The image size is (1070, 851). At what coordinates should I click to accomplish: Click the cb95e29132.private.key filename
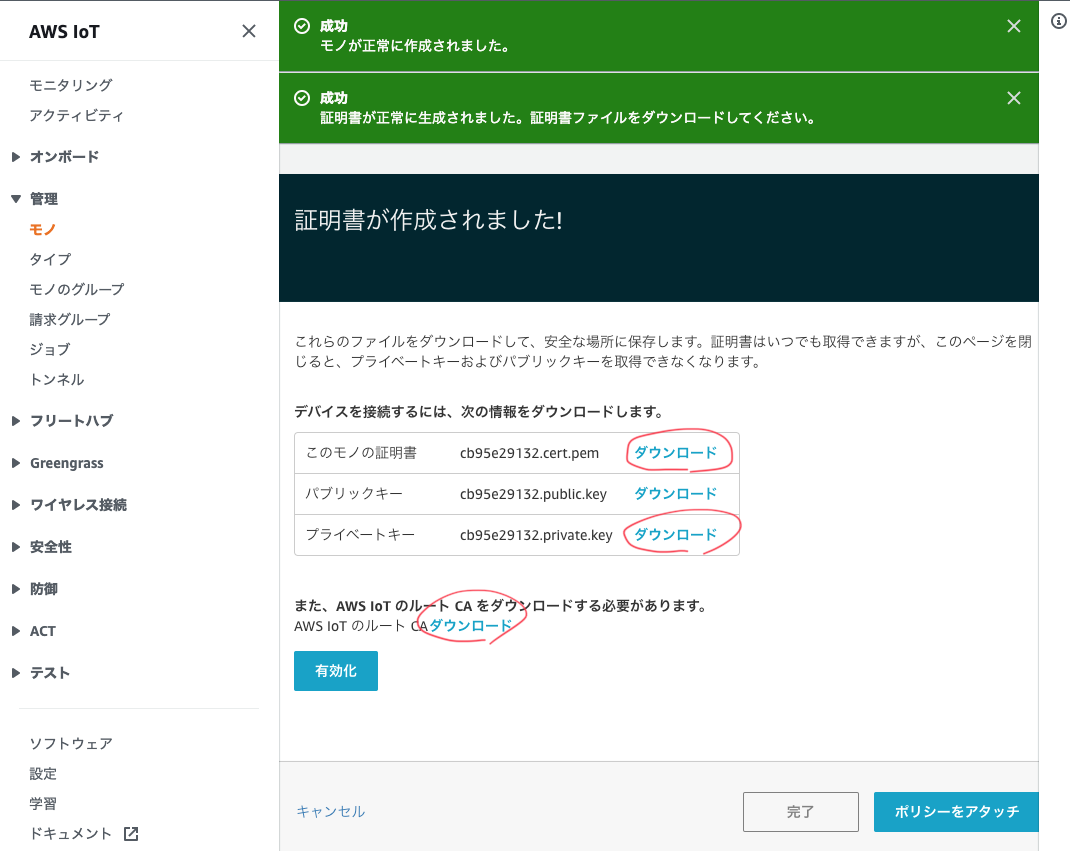pyautogui.click(x=536, y=535)
